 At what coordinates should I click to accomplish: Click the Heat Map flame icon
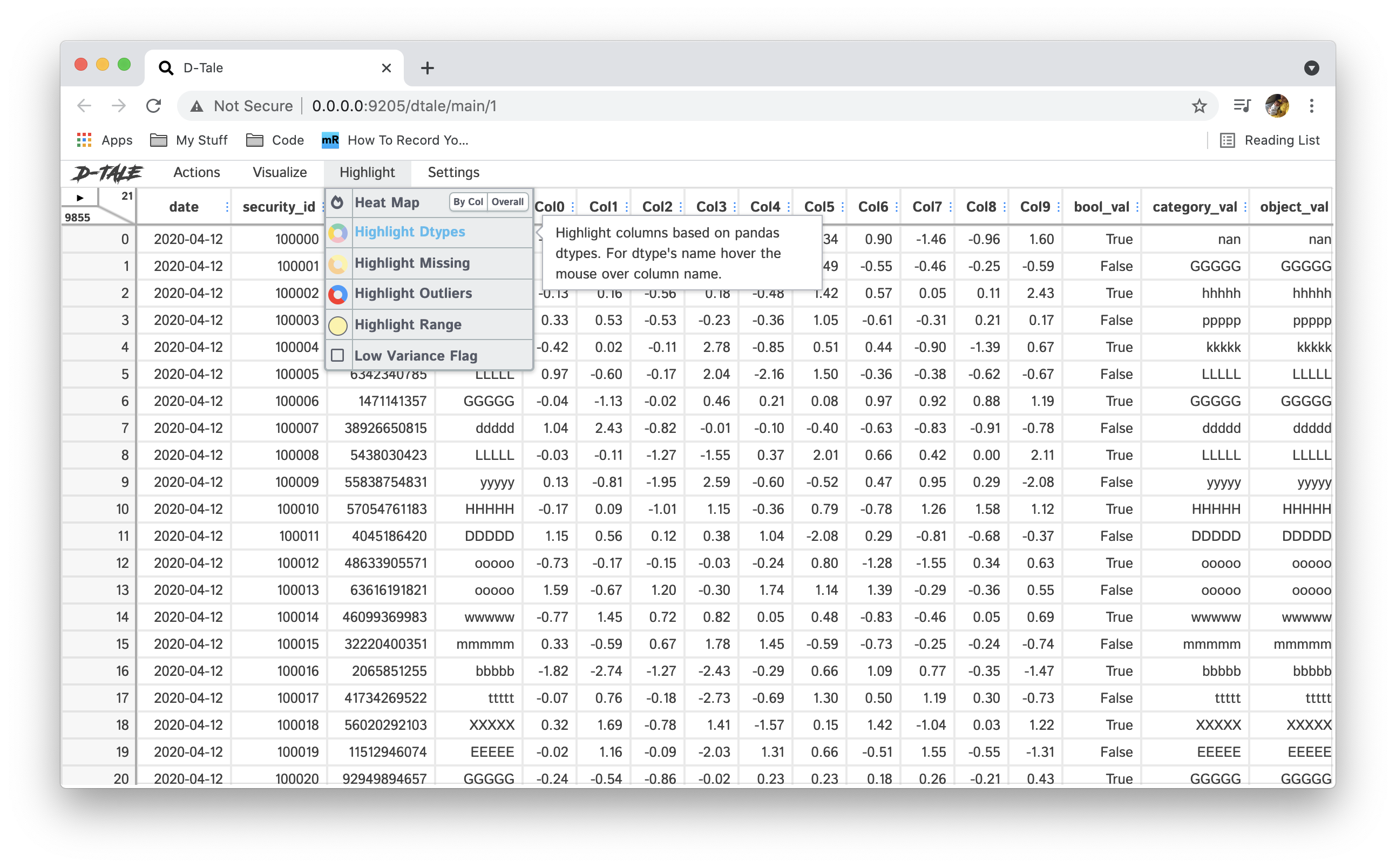(337, 202)
